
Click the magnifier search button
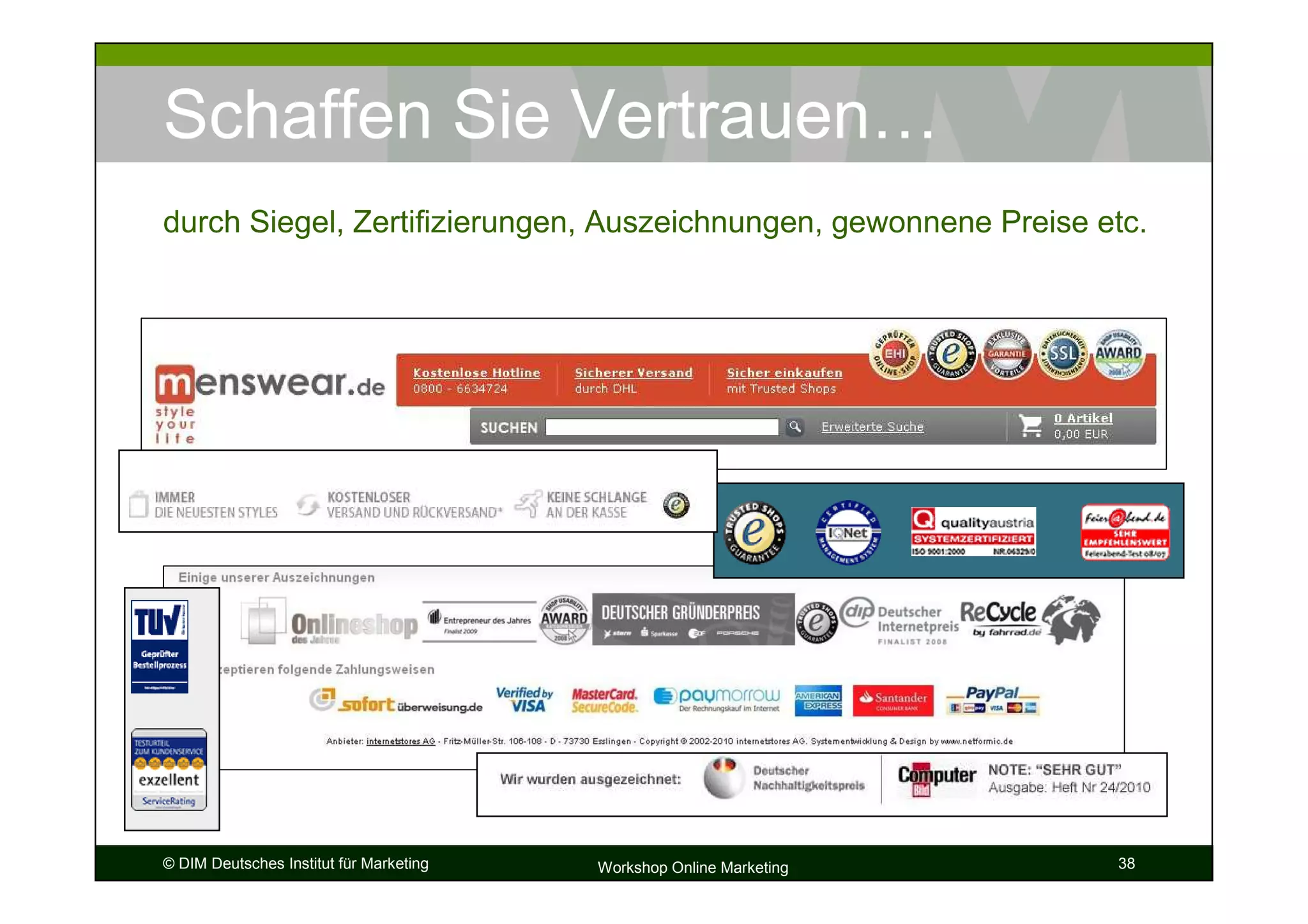click(795, 427)
